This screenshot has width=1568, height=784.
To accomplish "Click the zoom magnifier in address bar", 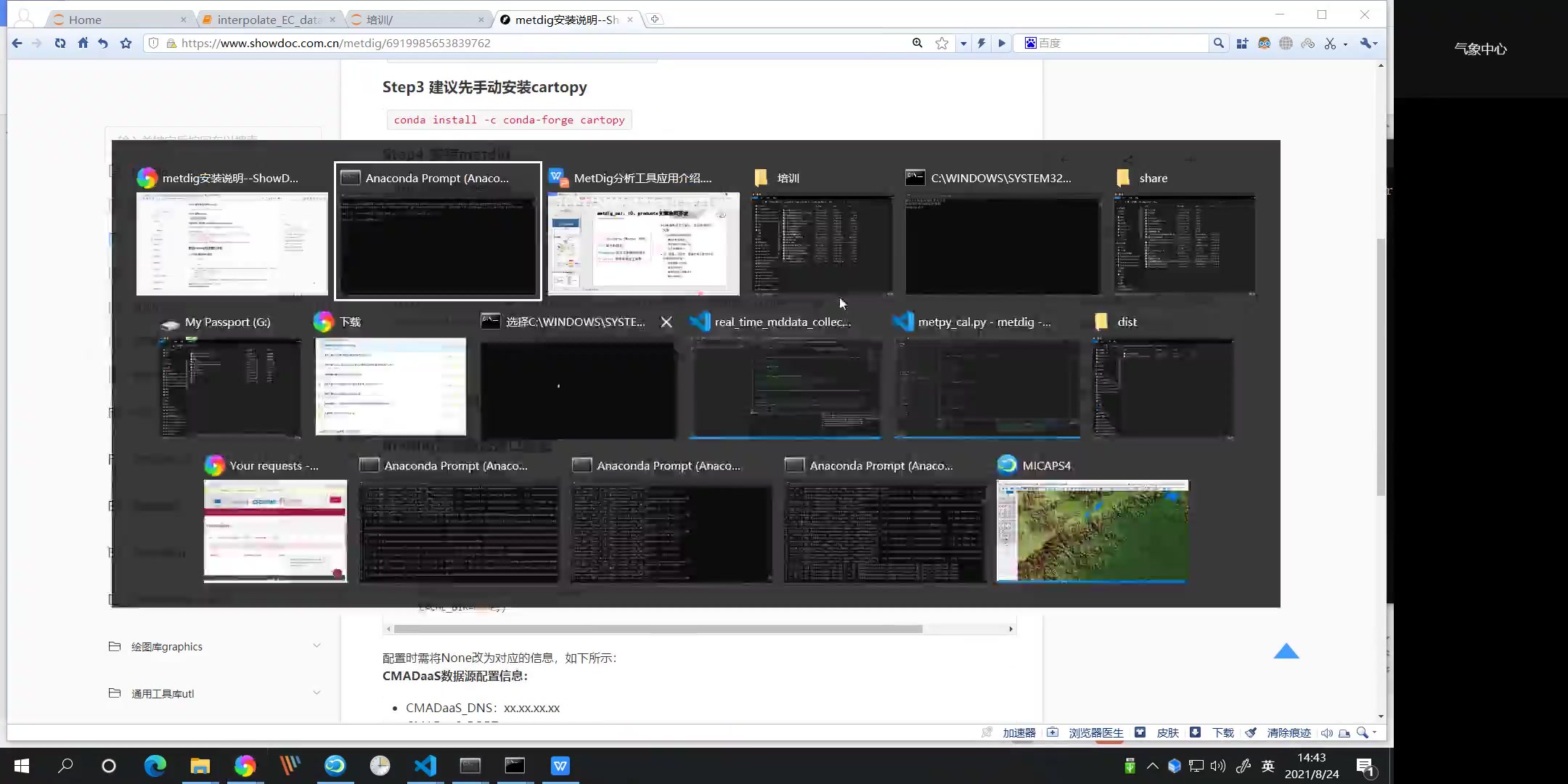I will tap(918, 43).
